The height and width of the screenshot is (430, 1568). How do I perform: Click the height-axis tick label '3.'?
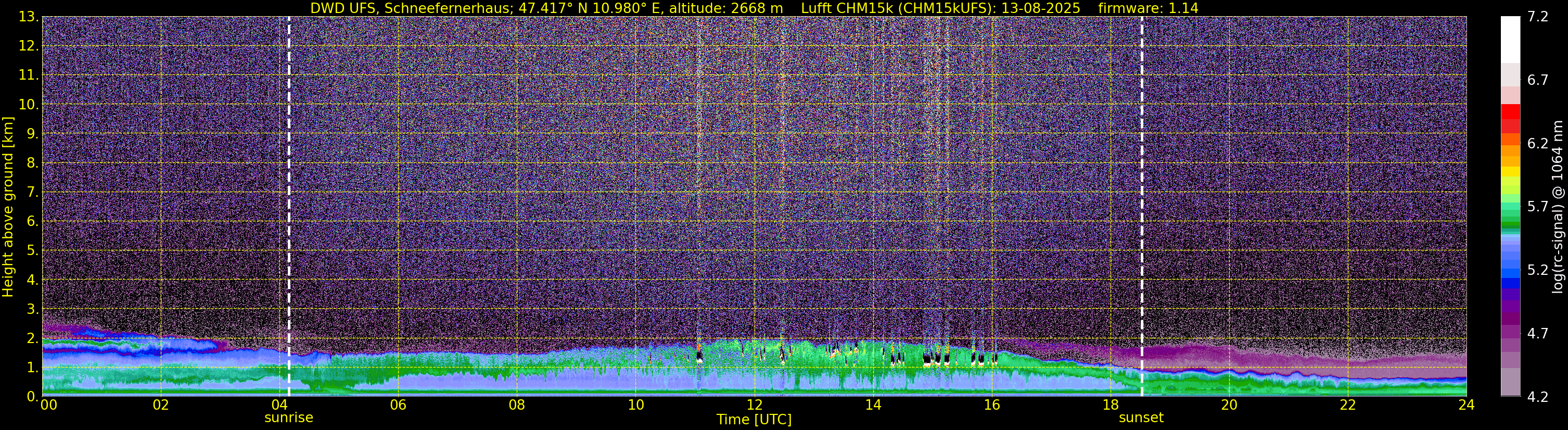click(x=33, y=309)
